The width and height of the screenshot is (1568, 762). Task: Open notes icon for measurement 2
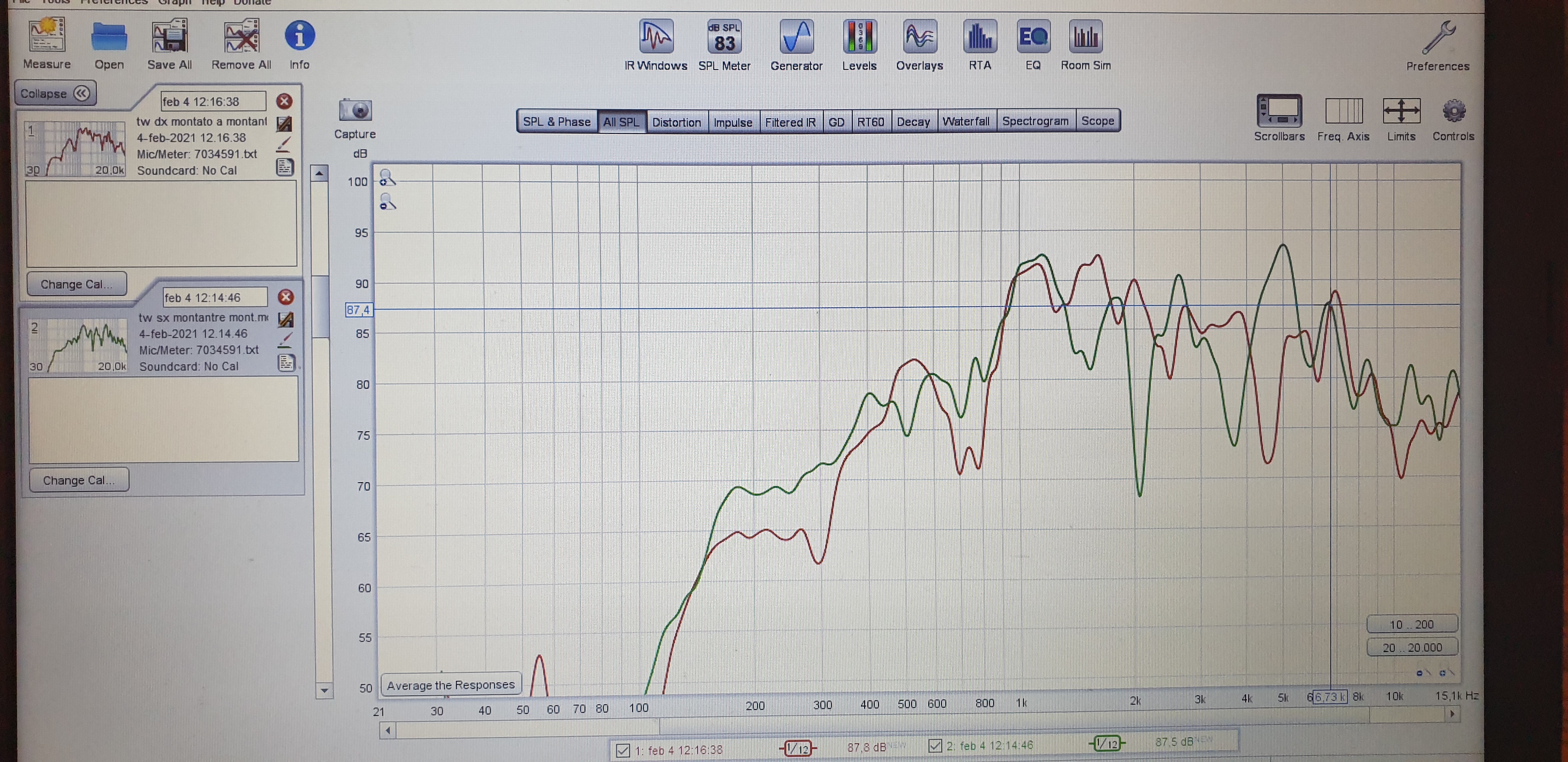[x=286, y=364]
